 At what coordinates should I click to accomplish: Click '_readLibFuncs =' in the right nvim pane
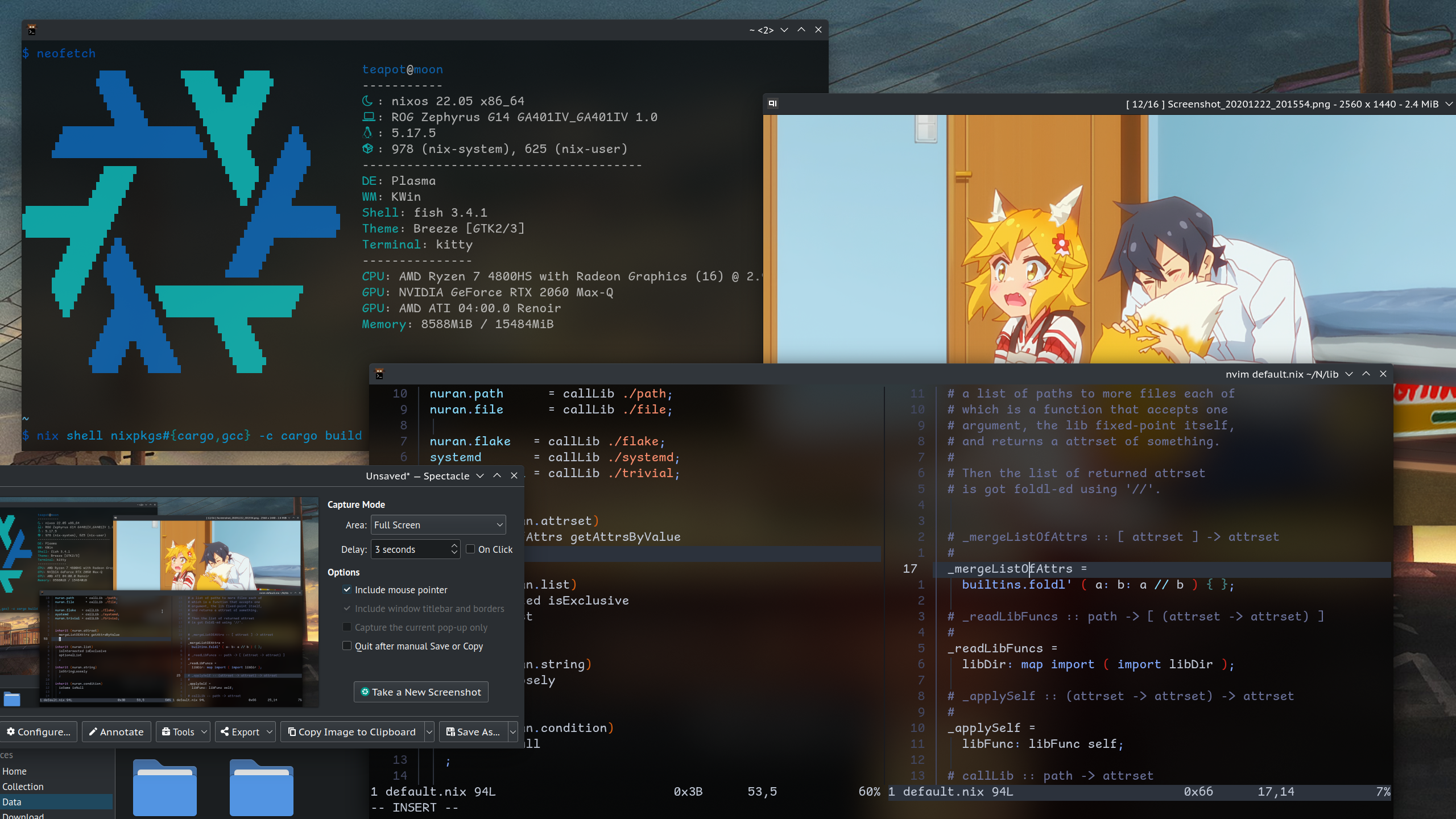click(1003, 648)
